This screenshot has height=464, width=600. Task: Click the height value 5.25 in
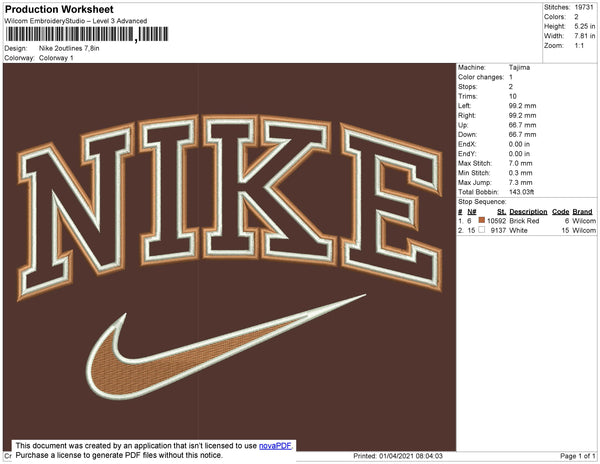[584, 26]
